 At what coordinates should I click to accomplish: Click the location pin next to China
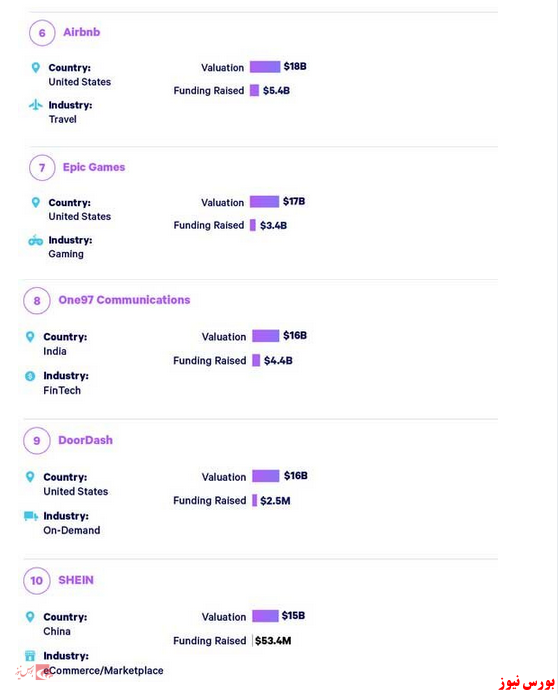pos(30,617)
